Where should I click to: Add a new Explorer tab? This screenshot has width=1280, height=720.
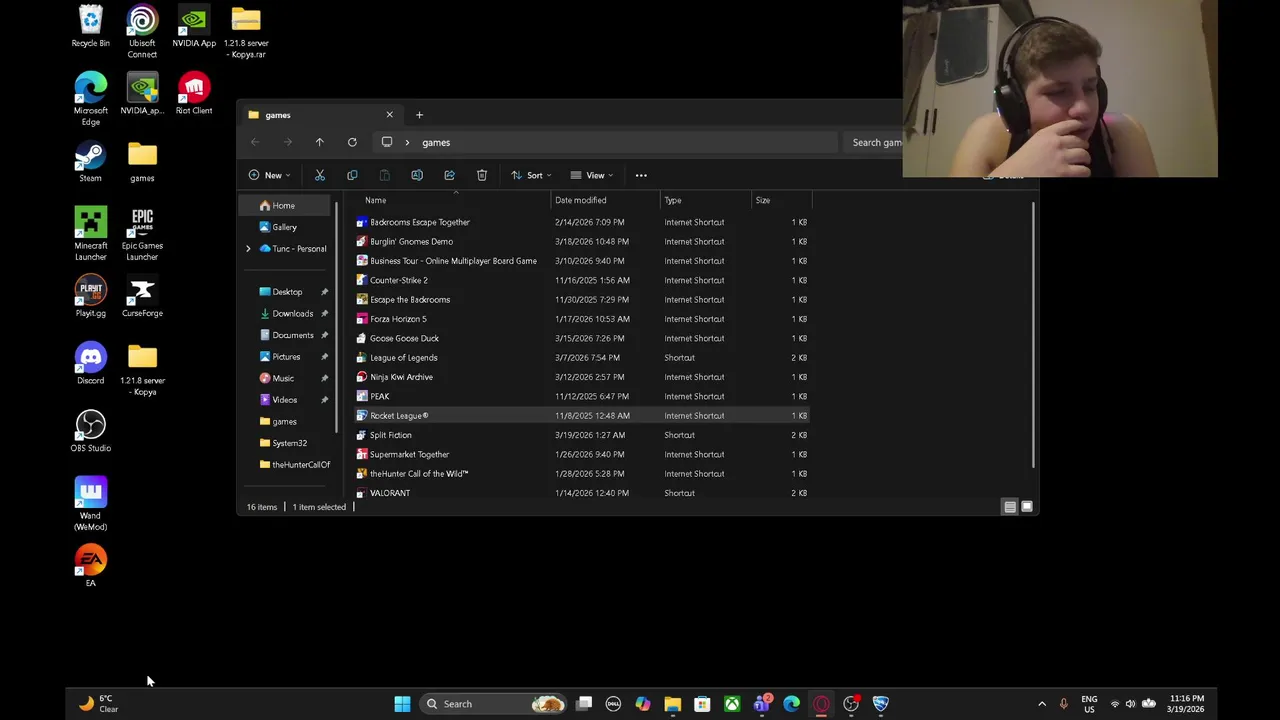tap(419, 115)
